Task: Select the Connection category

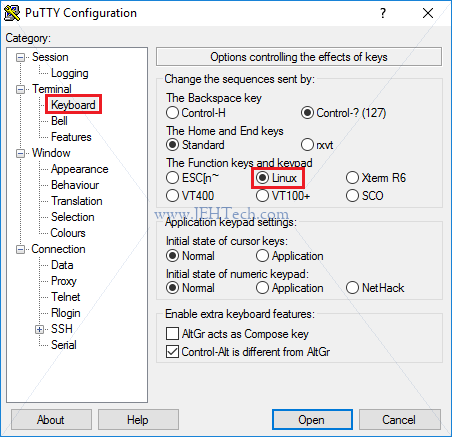Action: [58, 249]
